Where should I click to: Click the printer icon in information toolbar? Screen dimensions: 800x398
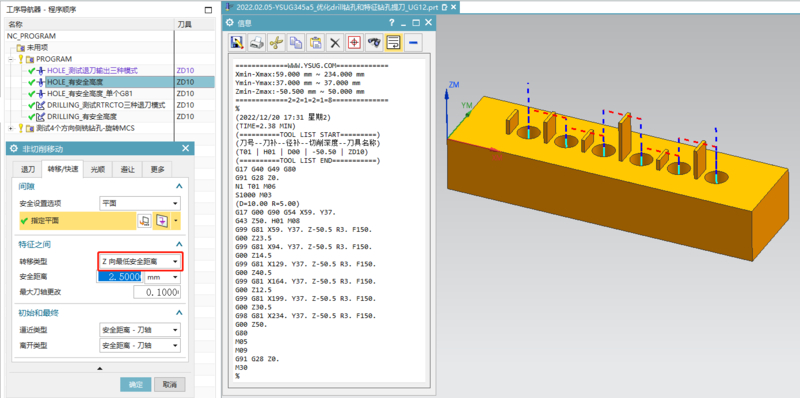pyautogui.click(x=257, y=43)
